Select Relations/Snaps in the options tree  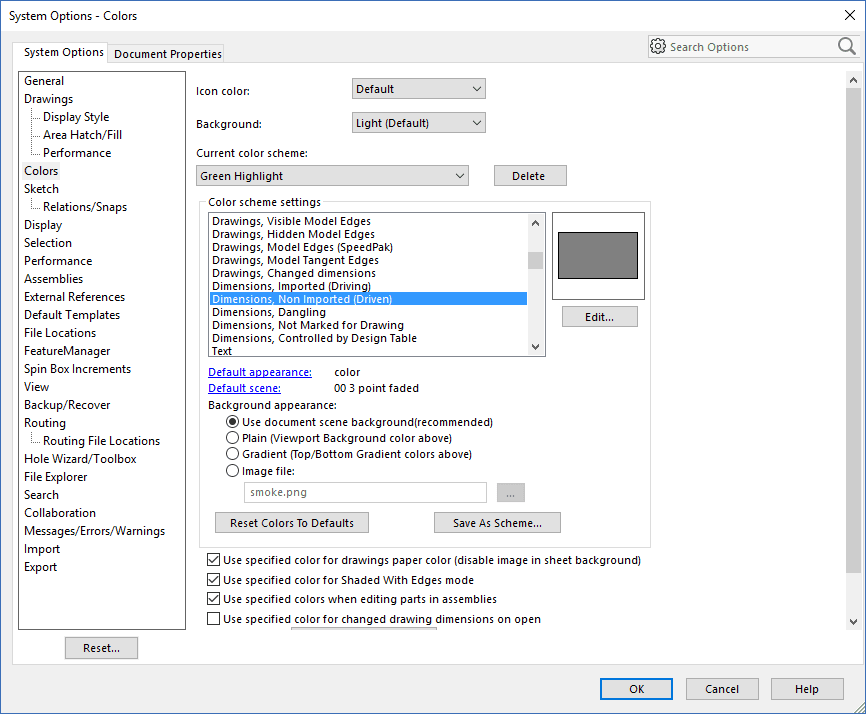click(x=85, y=207)
